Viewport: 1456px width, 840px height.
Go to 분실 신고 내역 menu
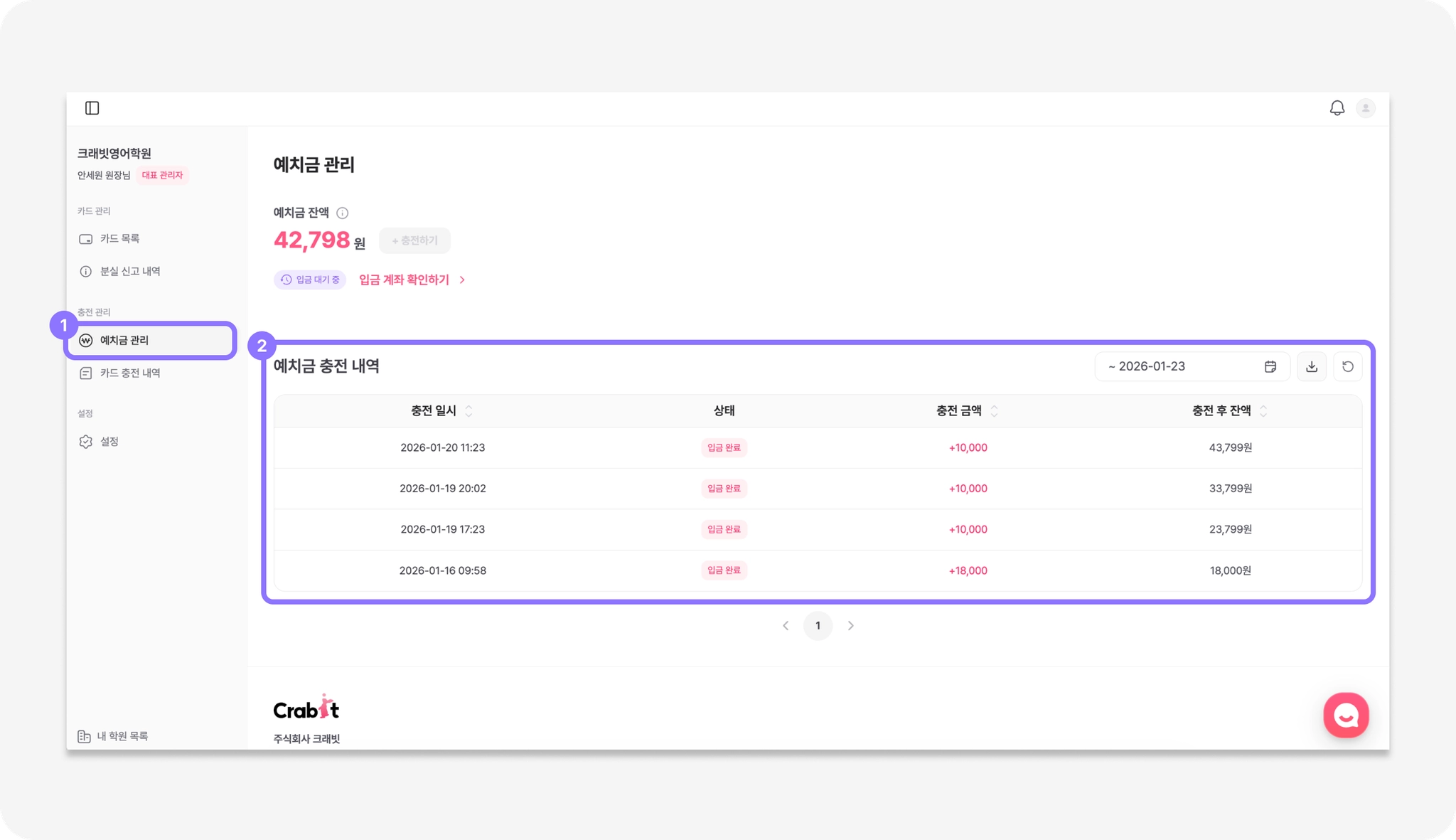129,272
